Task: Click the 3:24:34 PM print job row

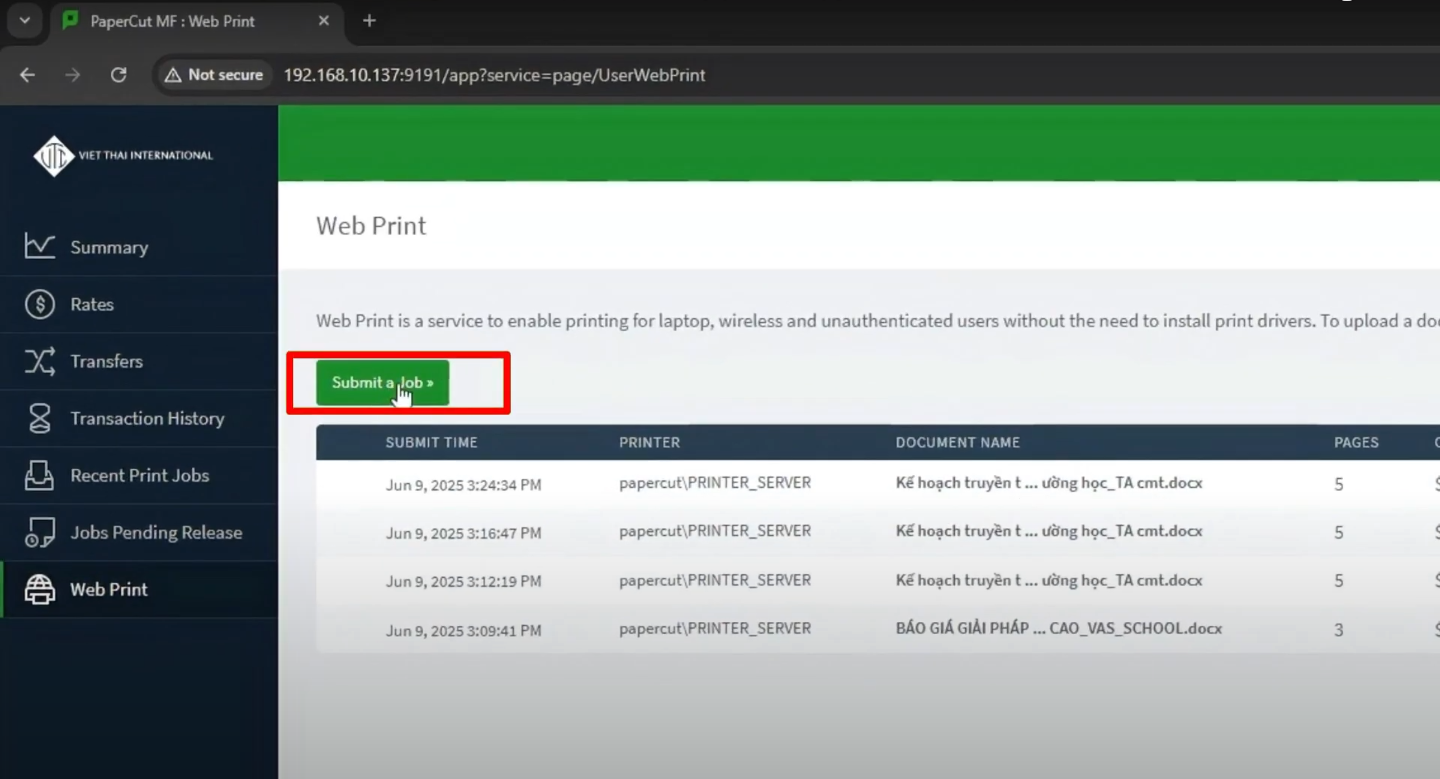Action: tap(463, 485)
